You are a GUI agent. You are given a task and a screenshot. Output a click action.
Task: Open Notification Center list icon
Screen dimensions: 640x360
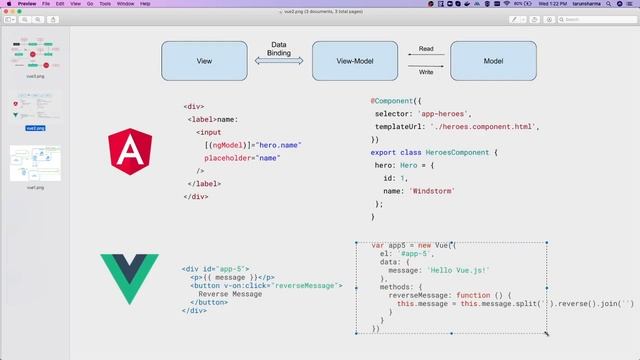(x=630, y=4)
